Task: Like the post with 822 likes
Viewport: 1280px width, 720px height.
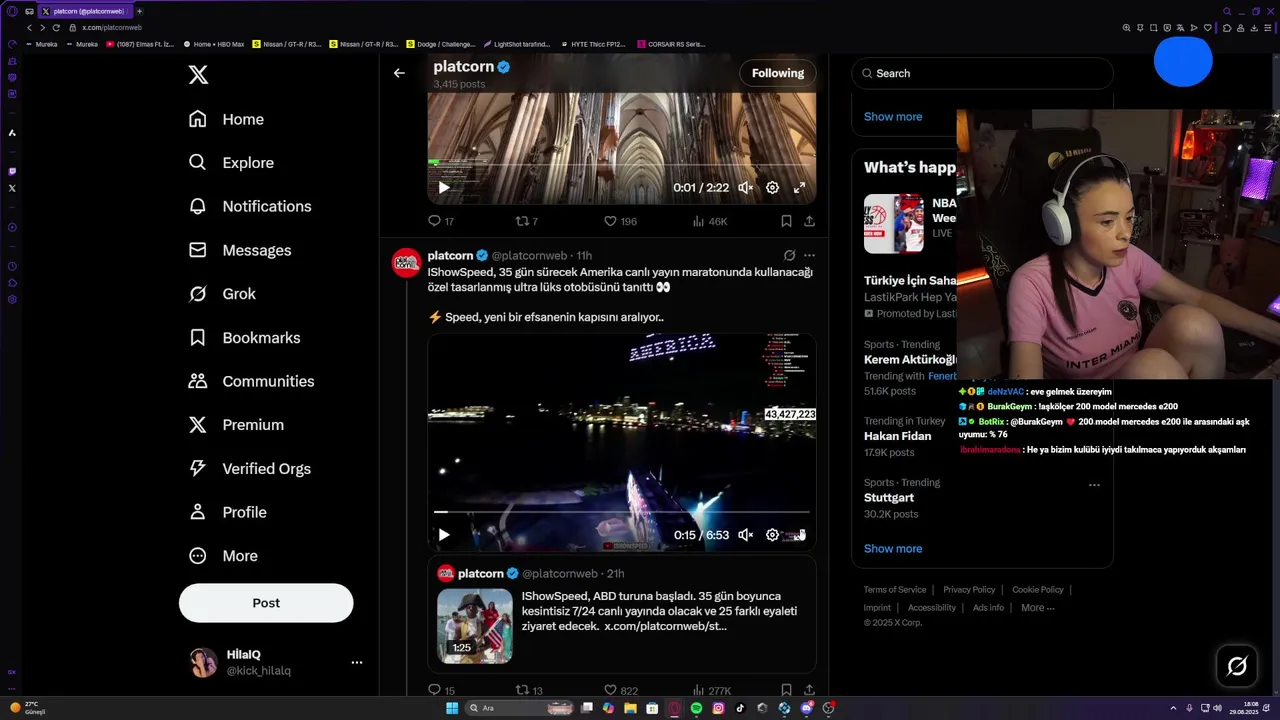Action: tap(620, 690)
